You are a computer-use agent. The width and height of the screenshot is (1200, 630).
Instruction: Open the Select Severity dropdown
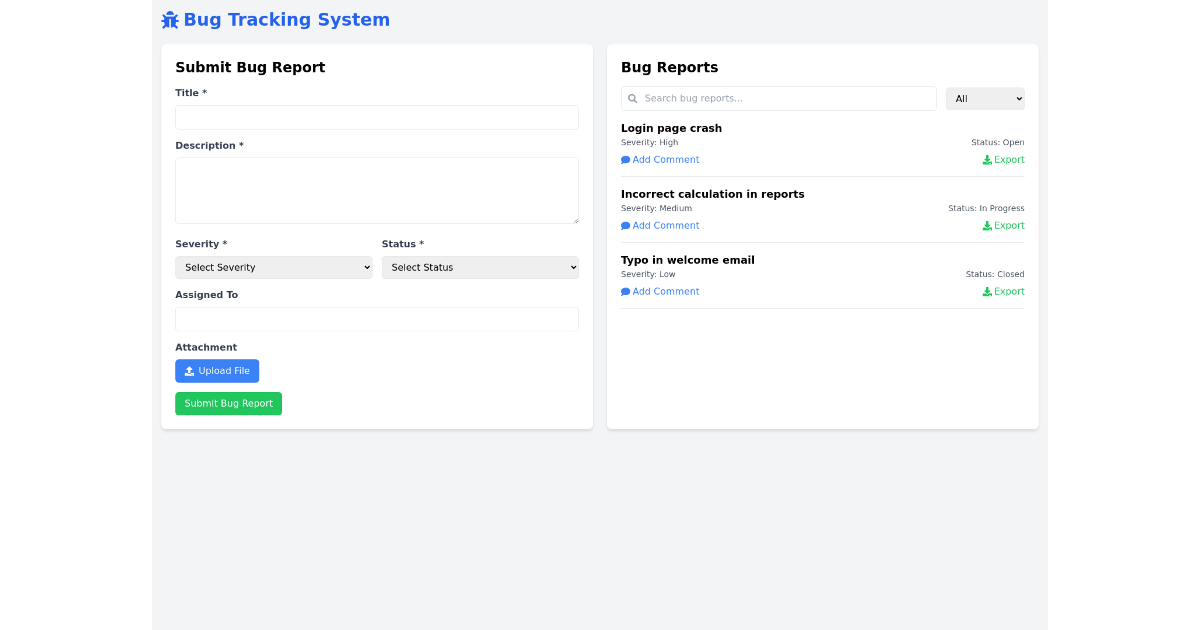pos(274,267)
